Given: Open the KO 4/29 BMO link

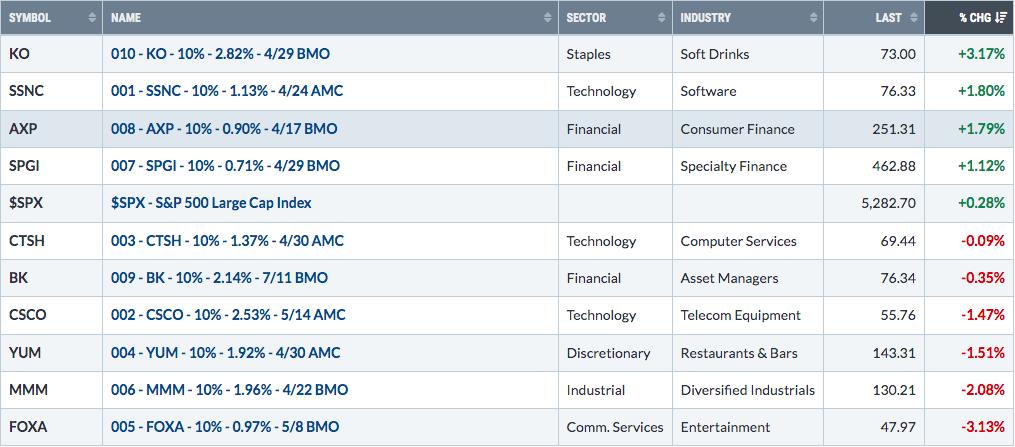Looking at the screenshot, I should (220, 54).
